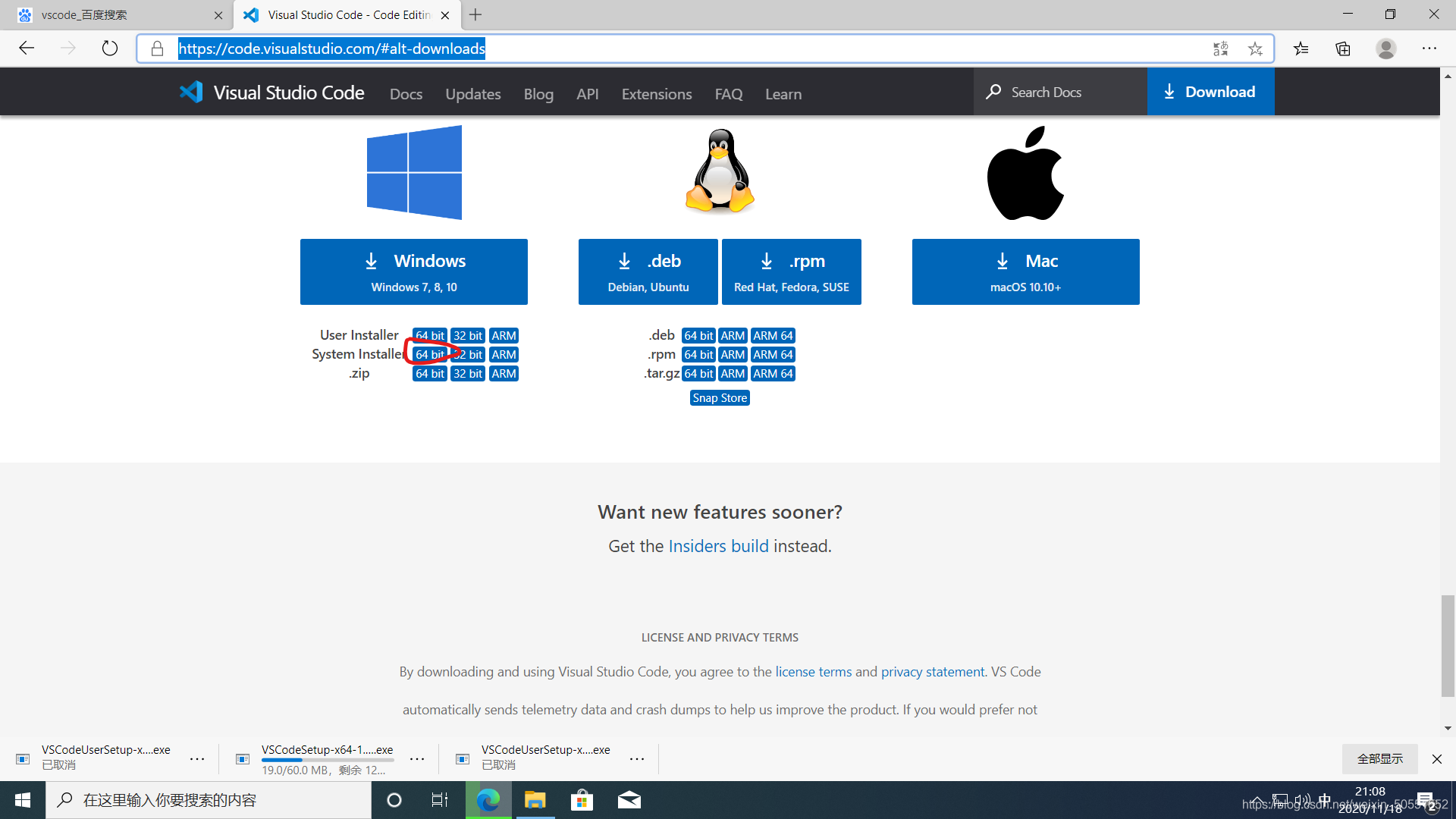Click the user profile avatar icon

[x=1386, y=49]
